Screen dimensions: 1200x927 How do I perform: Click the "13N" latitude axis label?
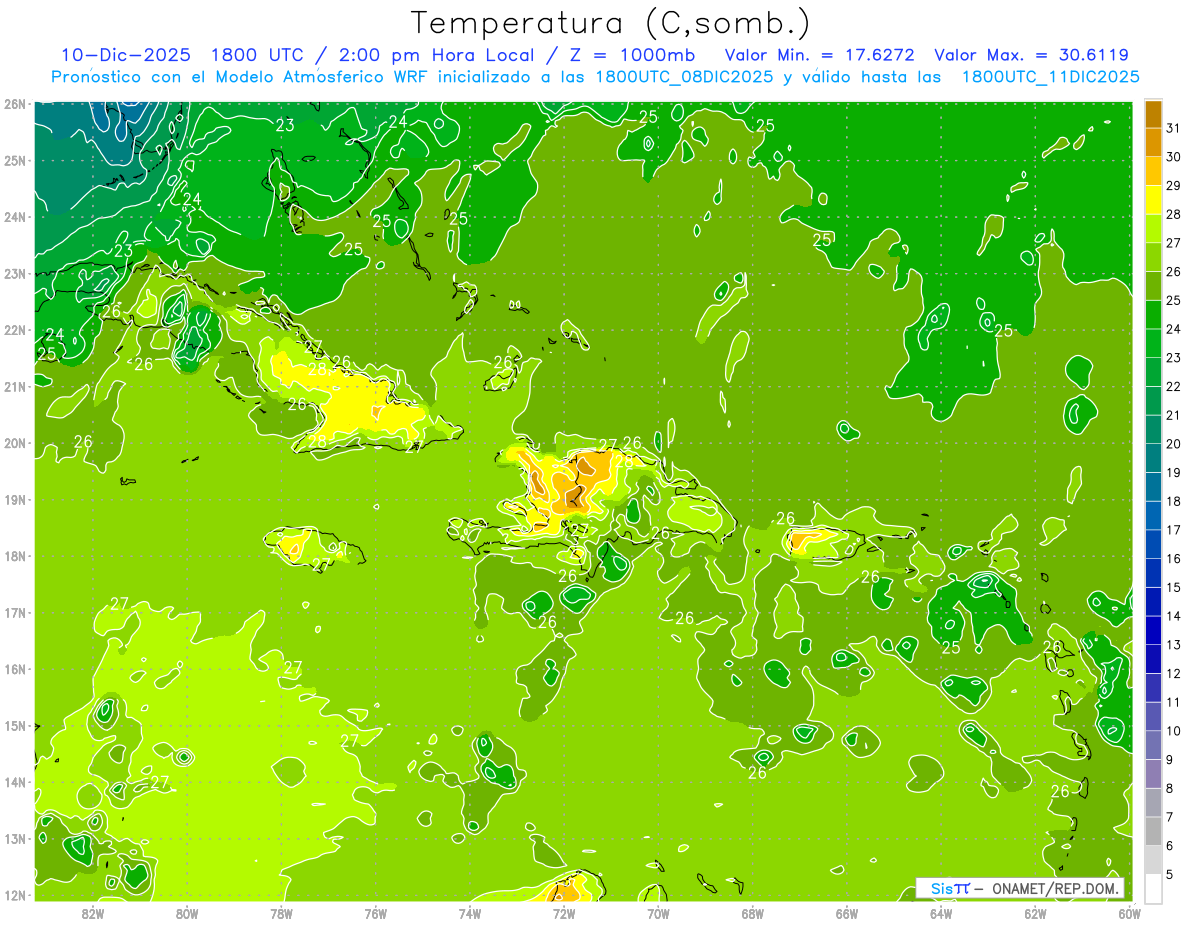click(x=15, y=839)
